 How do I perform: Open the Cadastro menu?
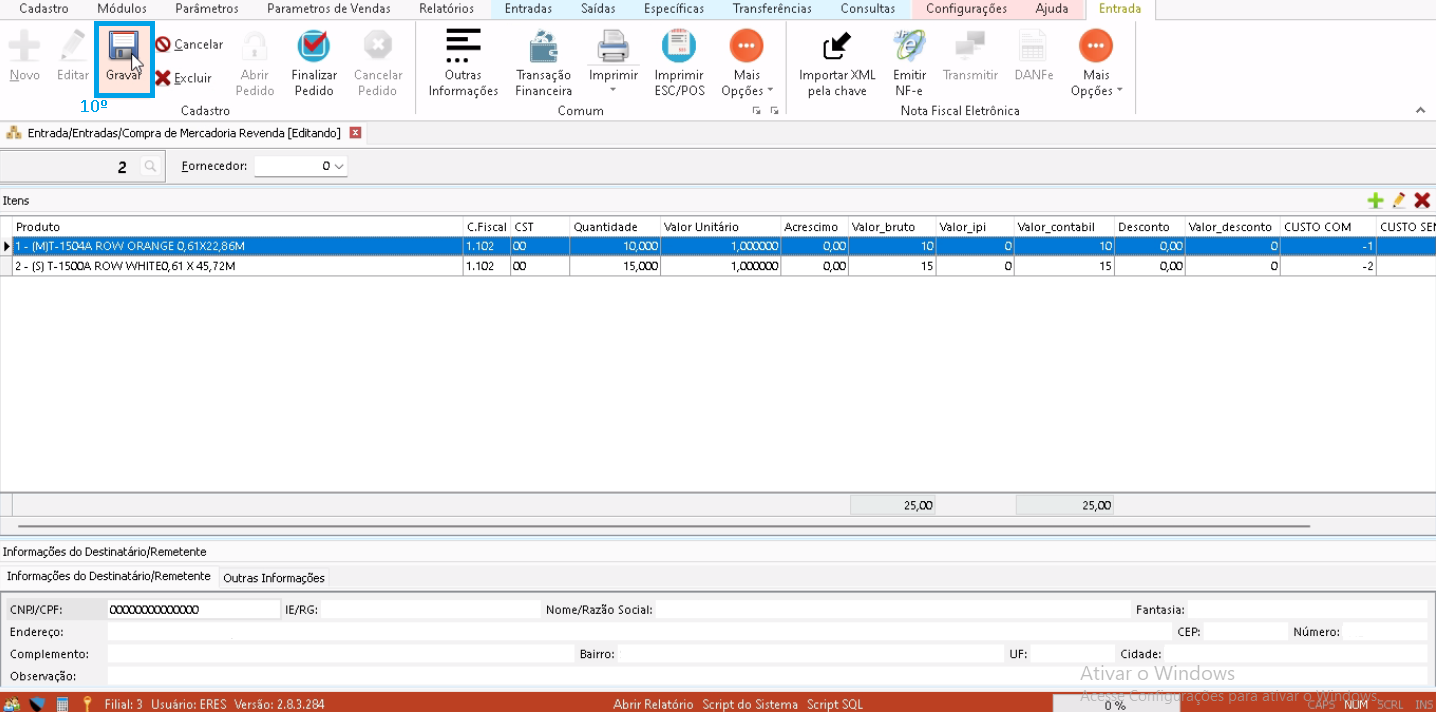(x=44, y=8)
